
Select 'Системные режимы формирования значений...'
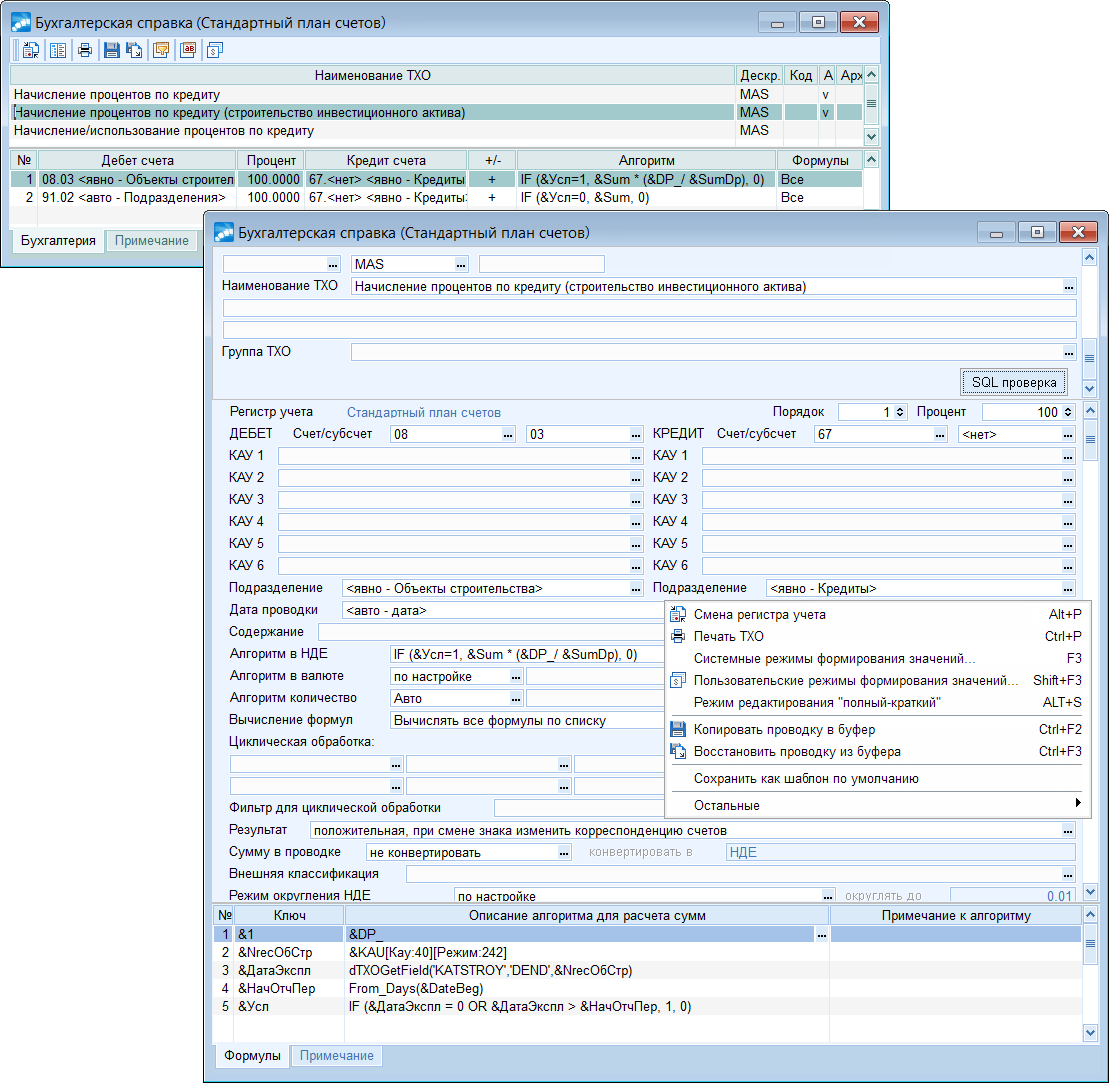[877, 659]
